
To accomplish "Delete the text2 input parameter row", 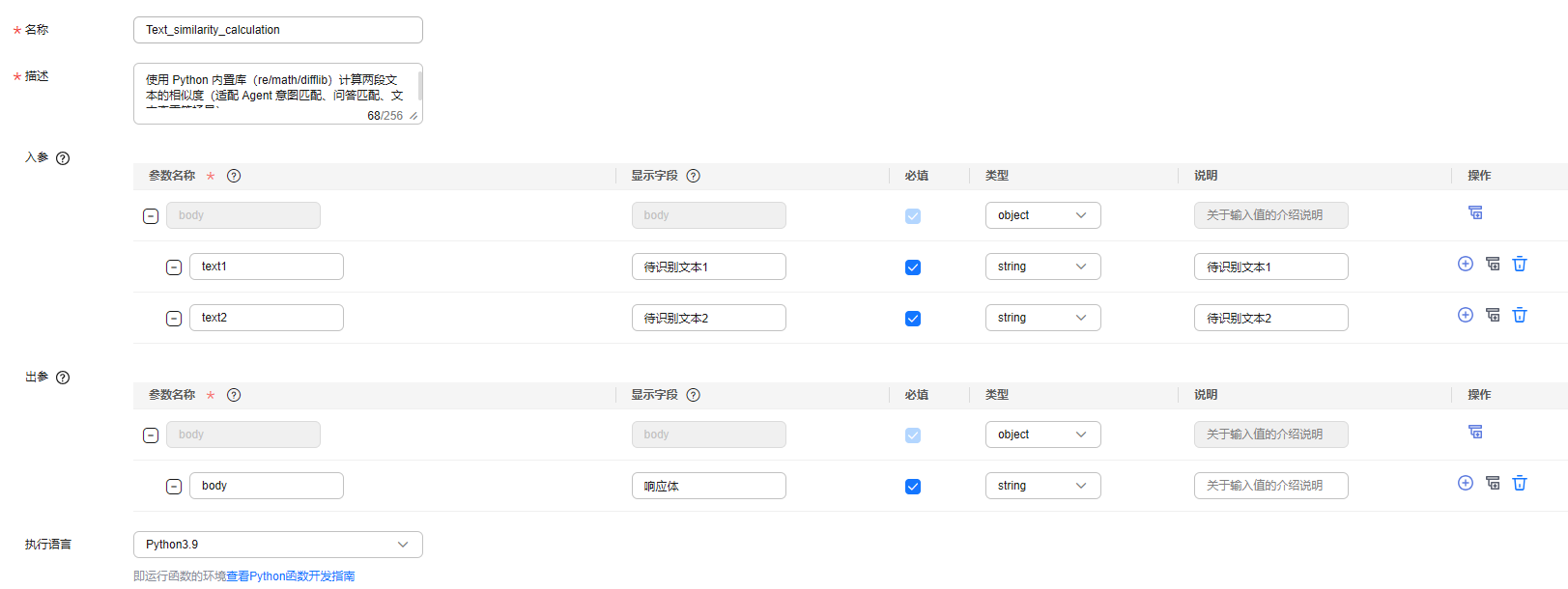I will pos(1519,316).
